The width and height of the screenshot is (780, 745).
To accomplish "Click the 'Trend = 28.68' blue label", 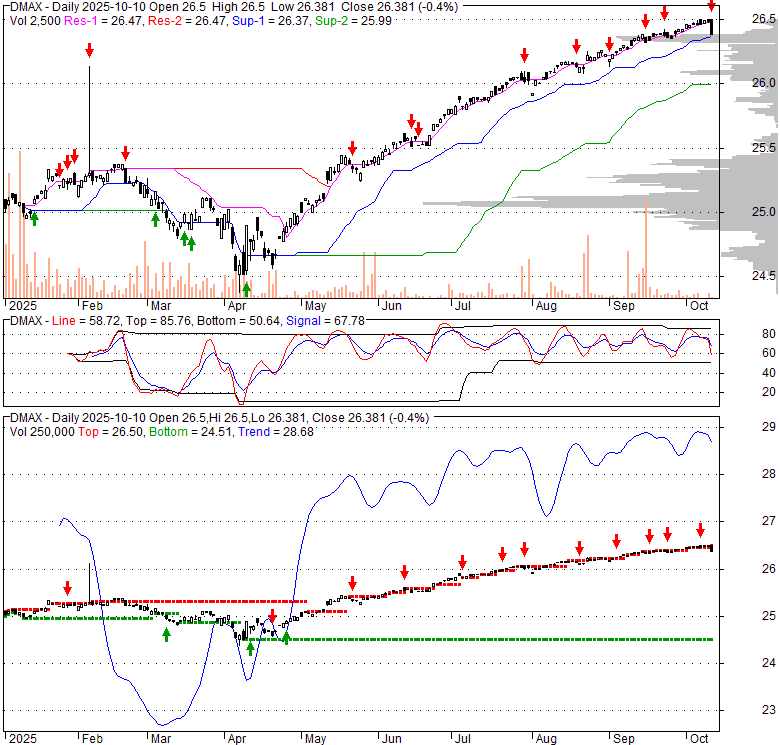I will pos(276,432).
